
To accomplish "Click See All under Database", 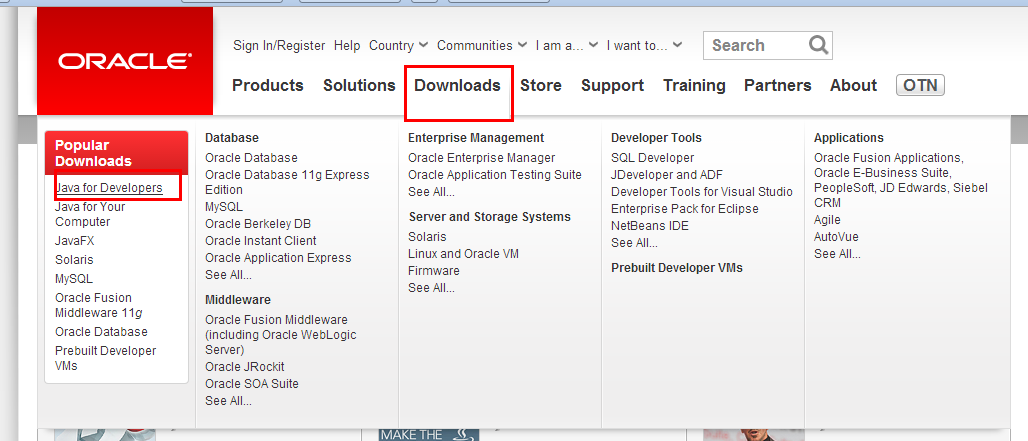I will (228, 275).
